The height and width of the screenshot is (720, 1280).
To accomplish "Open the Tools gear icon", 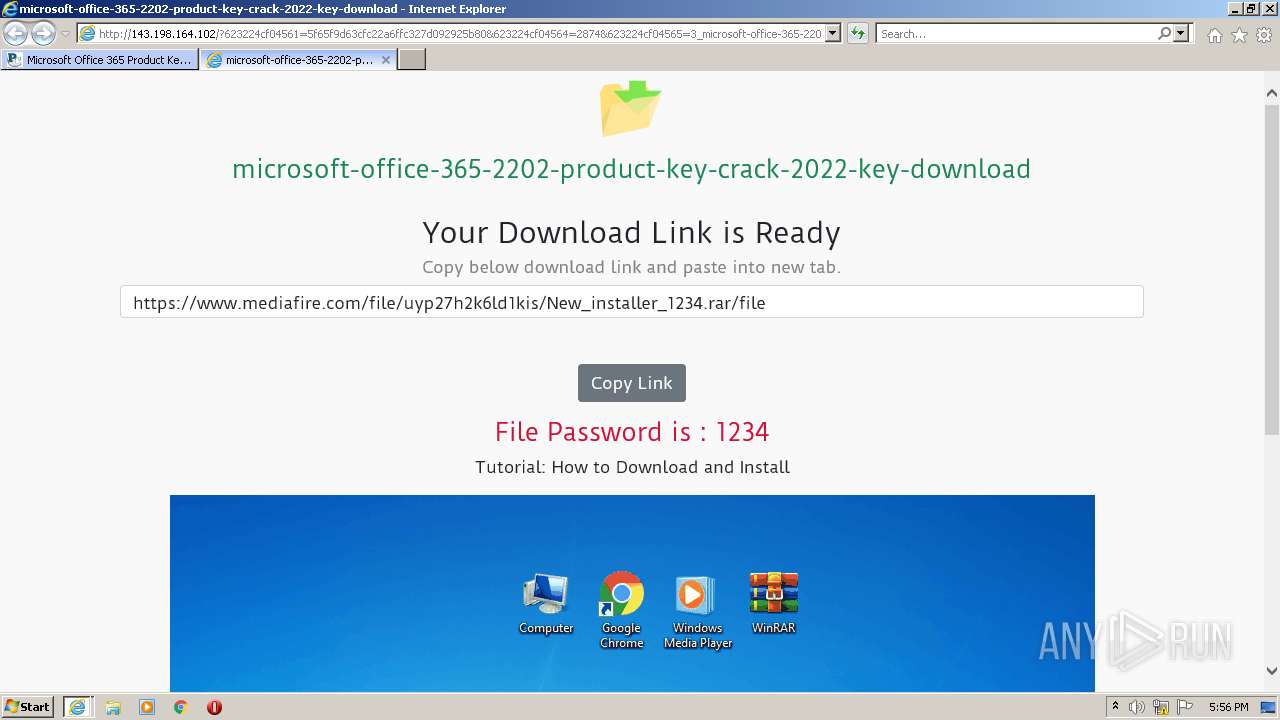I will (x=1264, y=35).
